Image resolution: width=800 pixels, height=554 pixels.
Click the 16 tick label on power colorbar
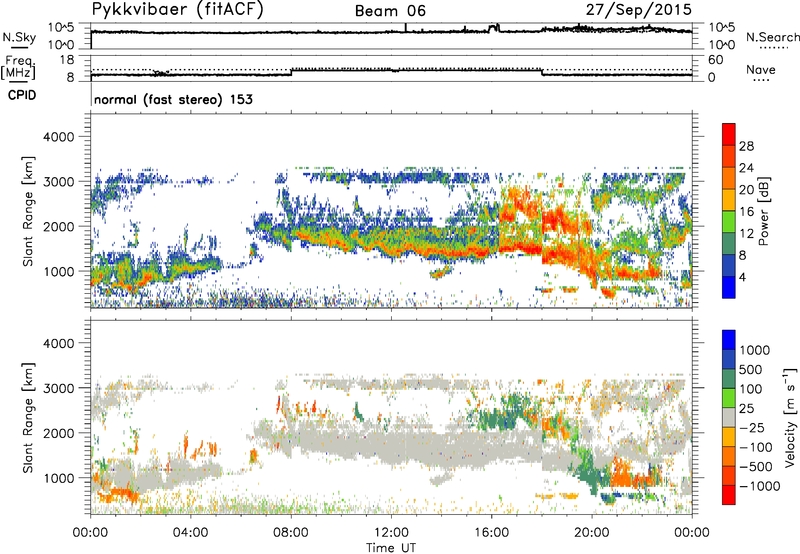746,212
